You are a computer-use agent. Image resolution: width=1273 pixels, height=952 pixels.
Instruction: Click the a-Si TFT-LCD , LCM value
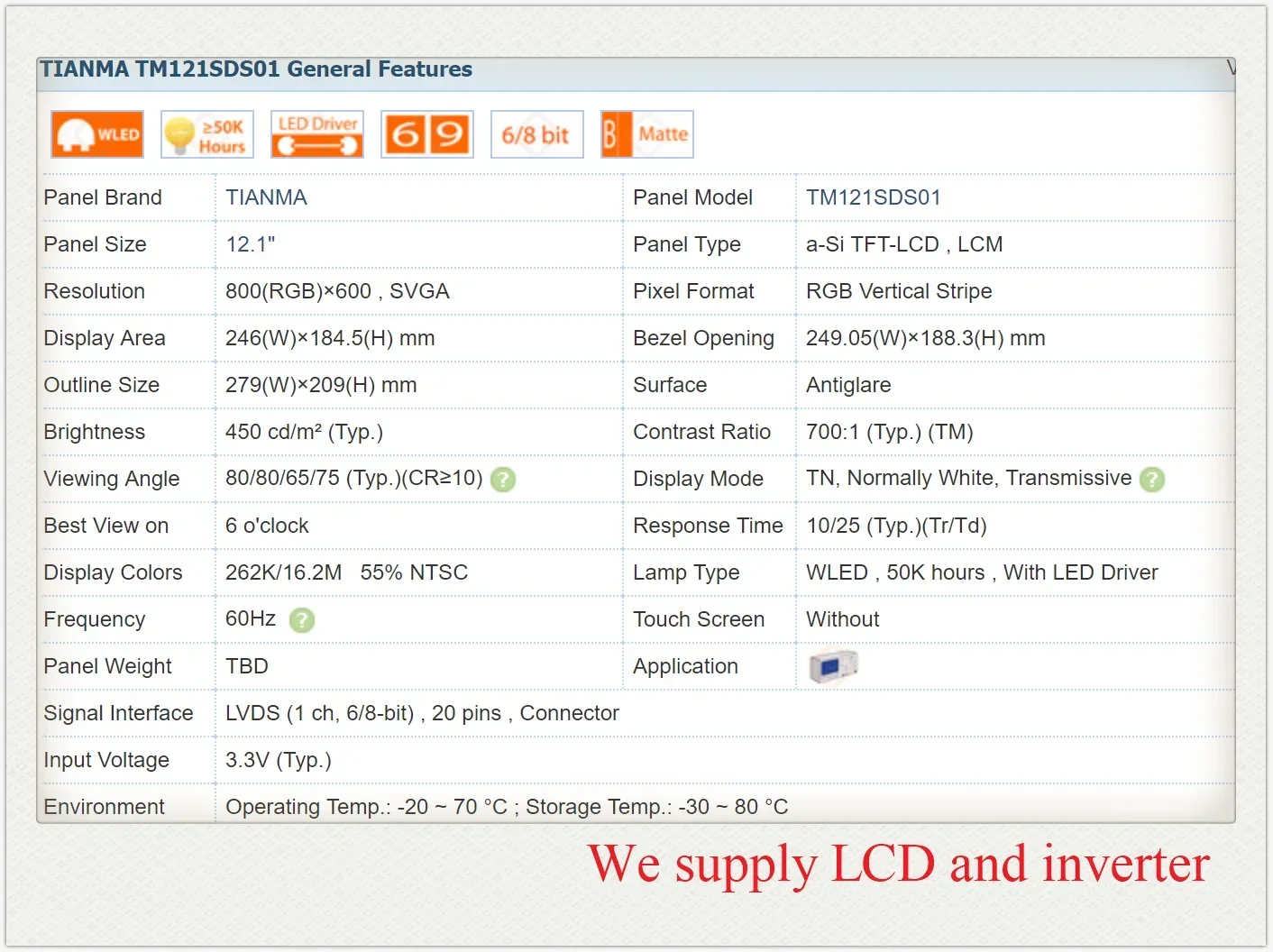point(904,244)
